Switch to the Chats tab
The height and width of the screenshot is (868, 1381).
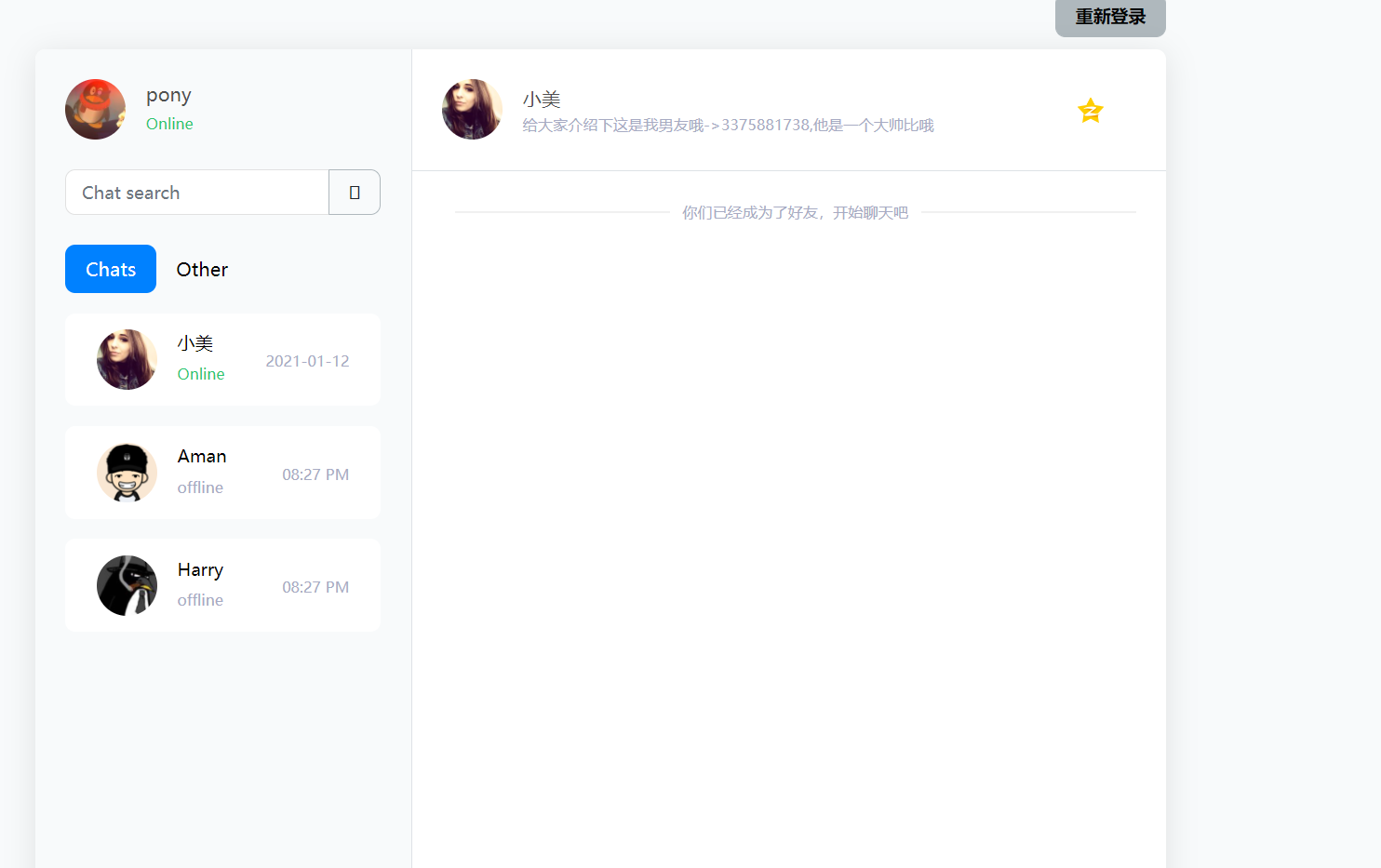pyautogui.click(x=110, y=269)
